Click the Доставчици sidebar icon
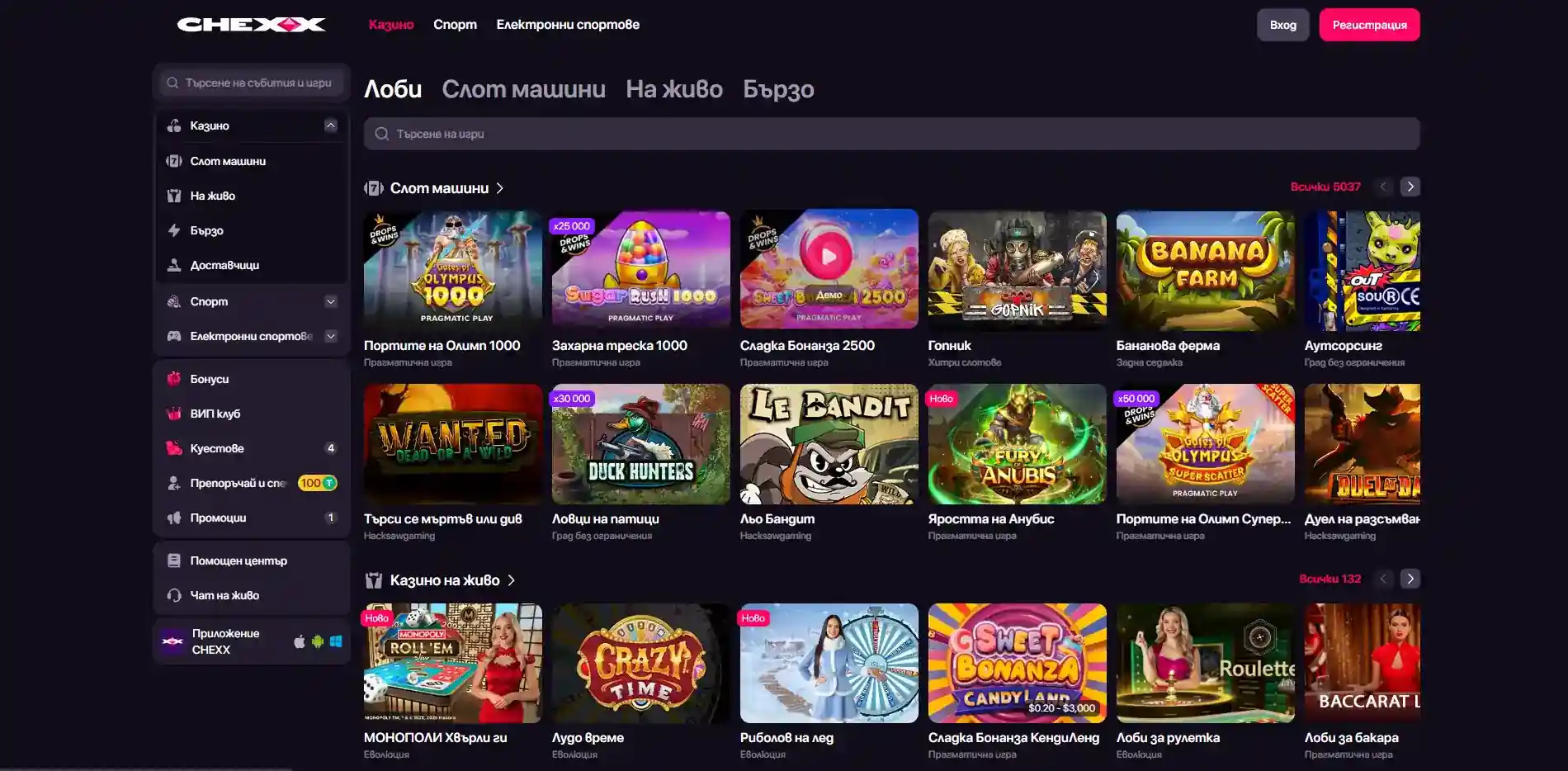The image size is (1568, 771). click(174, 265)
